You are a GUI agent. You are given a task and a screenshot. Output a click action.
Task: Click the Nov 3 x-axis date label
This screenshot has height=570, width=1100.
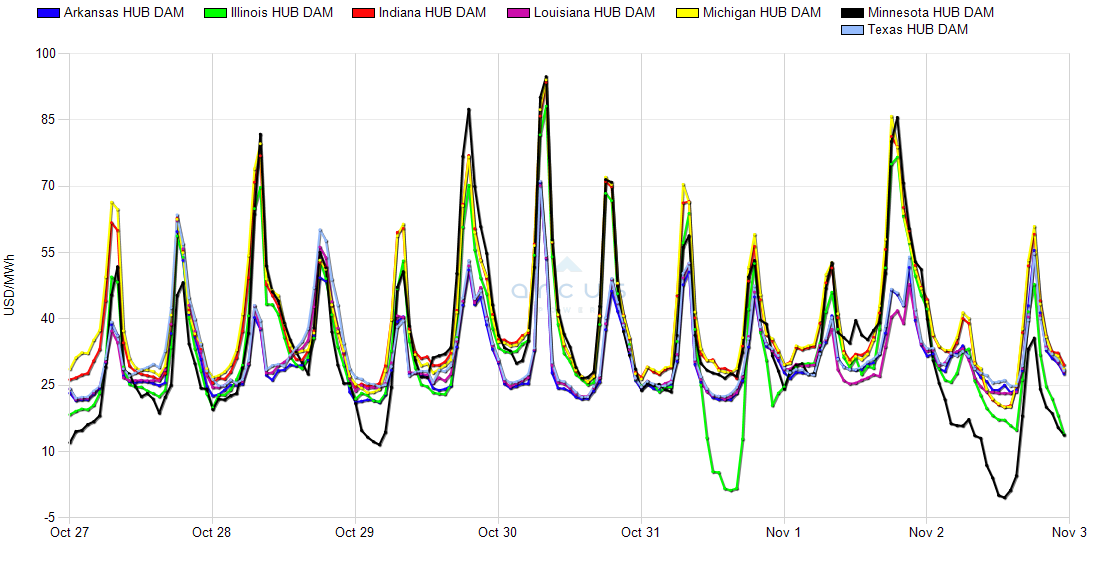tap(1069, 533)
